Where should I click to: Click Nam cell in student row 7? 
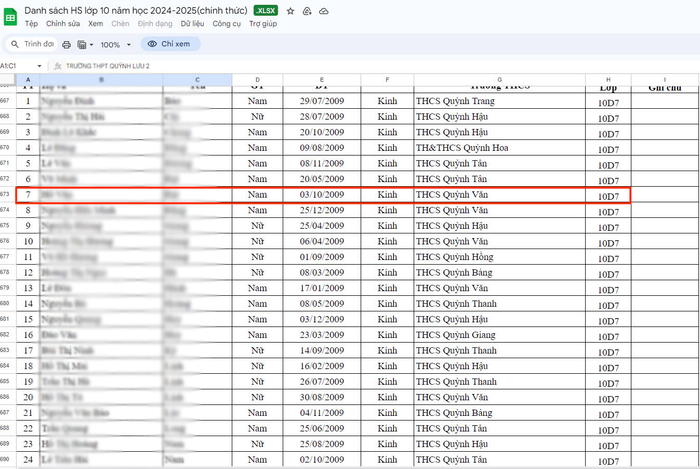[x=258, y=195]
